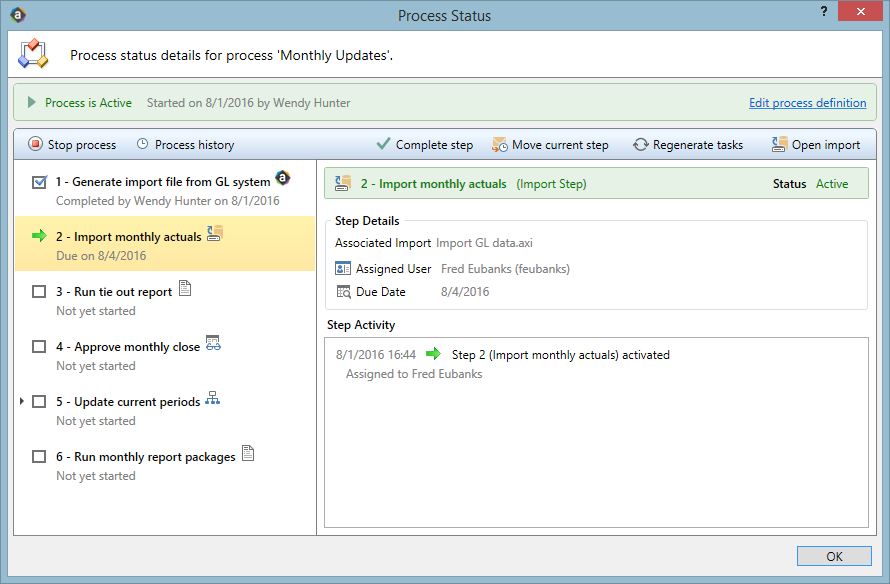Check the Run tie out report checkbox
The height and width of the screenshot is (584, 890).
(x=39, y=292)
